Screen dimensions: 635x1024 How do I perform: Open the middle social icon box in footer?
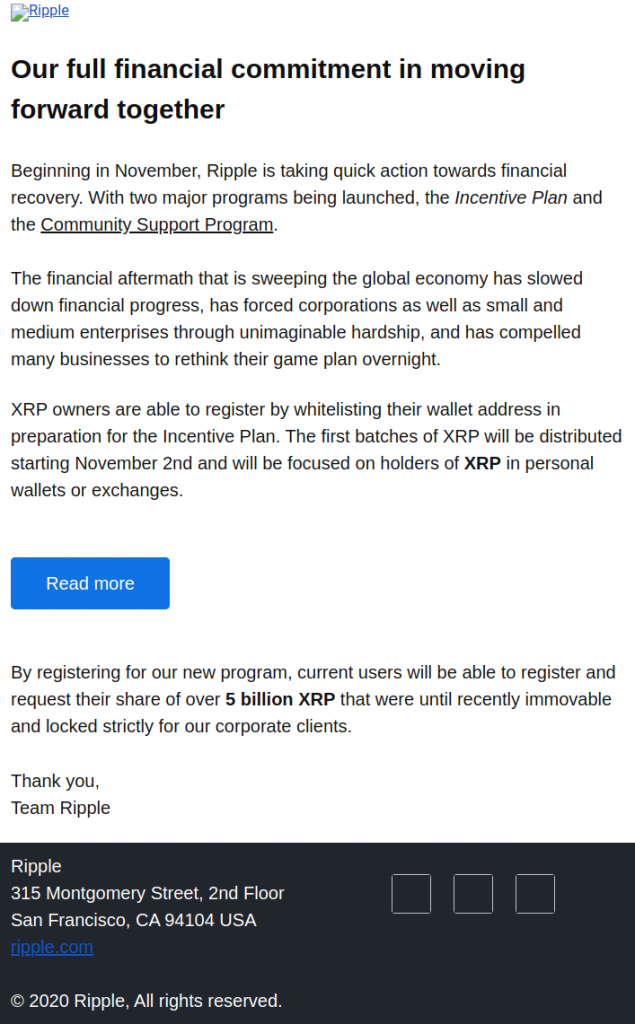click(x=473, y=893)
